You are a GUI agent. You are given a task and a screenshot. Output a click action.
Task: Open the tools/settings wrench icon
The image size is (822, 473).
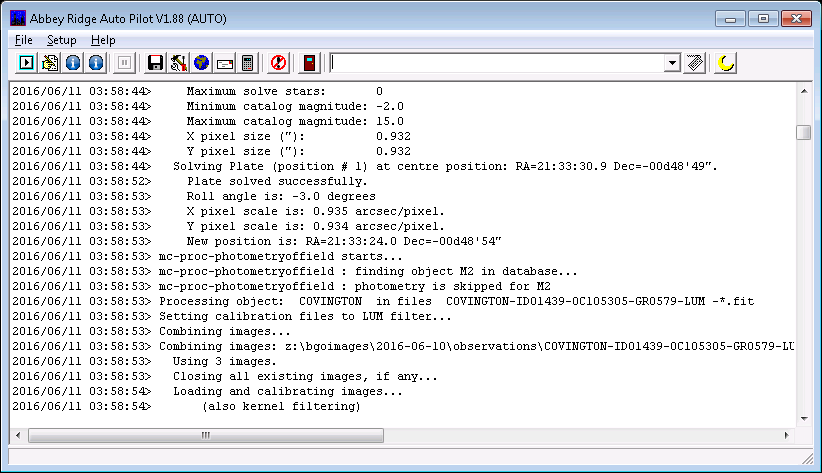[178, 63]
